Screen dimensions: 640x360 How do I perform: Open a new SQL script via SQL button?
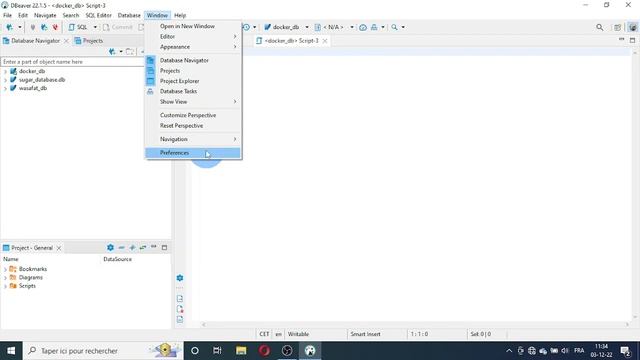[78, 27]
